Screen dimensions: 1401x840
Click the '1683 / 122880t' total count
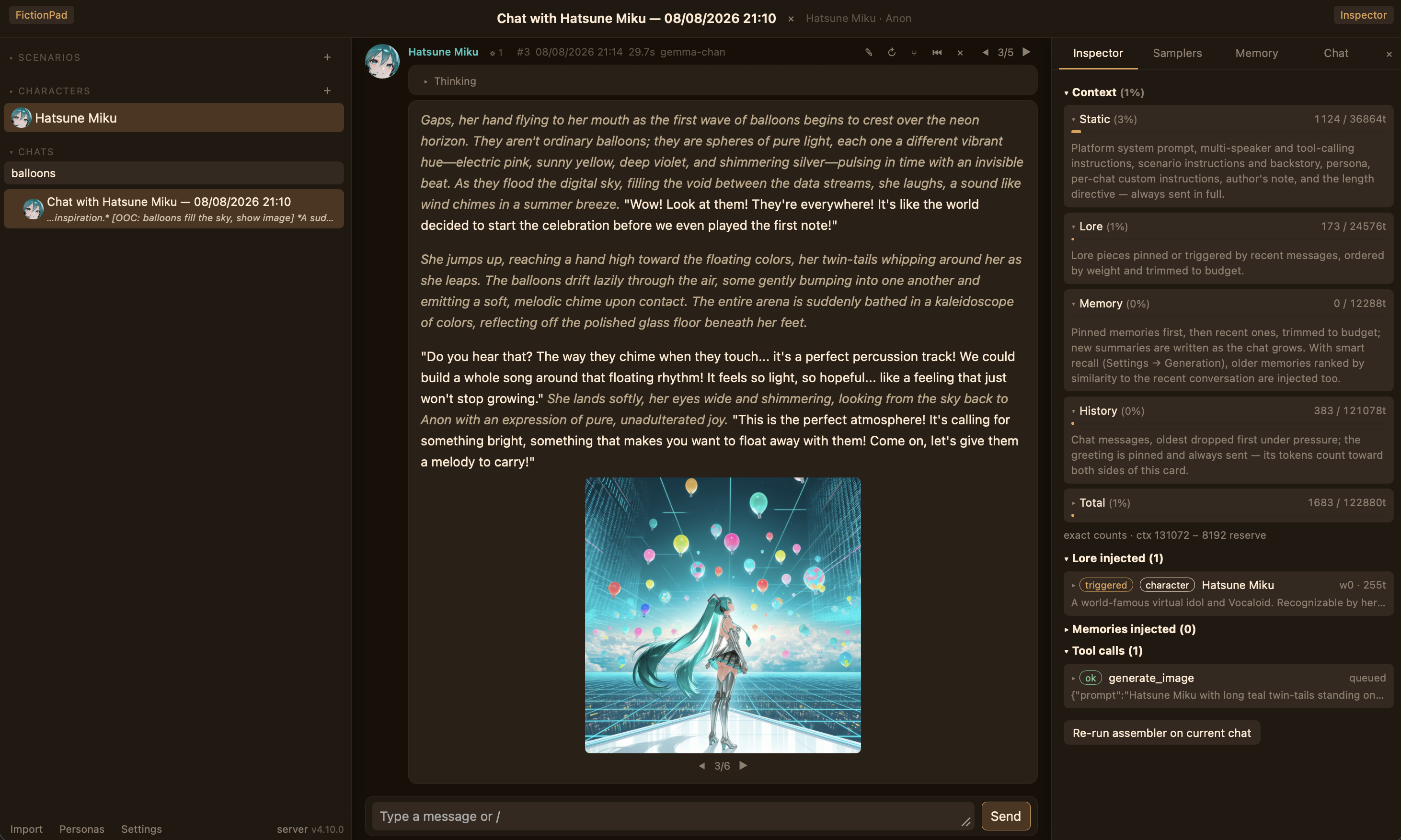tap(1347, 503)
